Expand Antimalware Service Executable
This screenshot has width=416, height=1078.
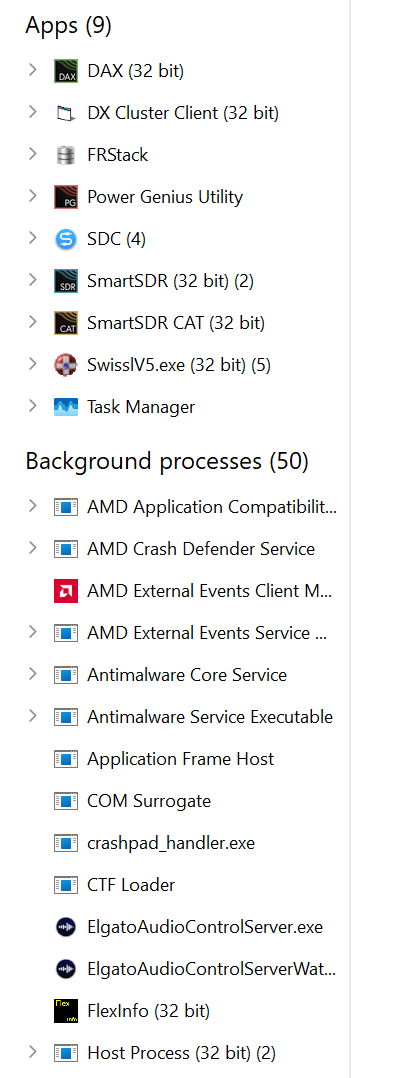click(32, 716)
